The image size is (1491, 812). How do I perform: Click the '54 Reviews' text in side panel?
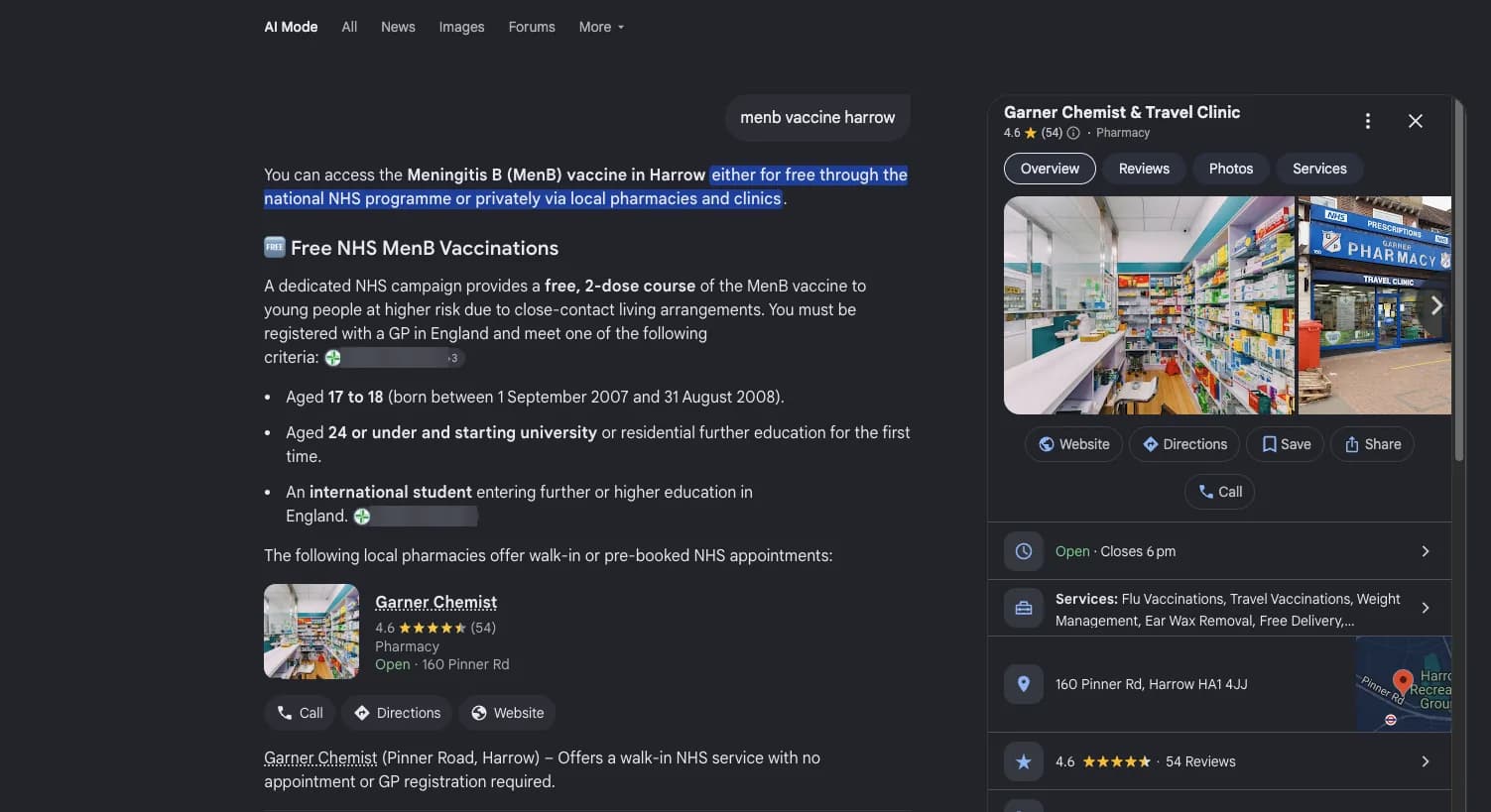1200,761
